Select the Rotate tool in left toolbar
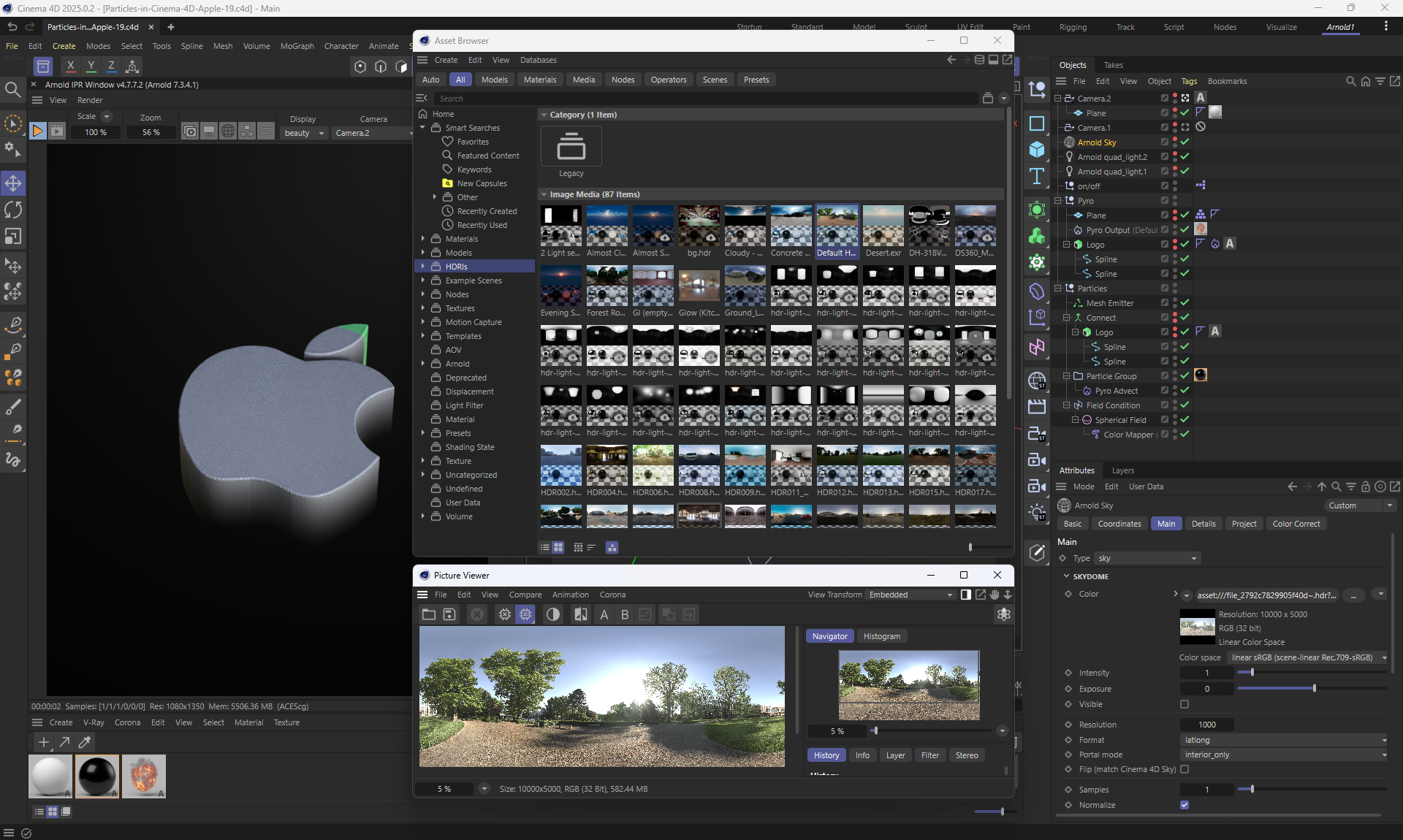1403x840 pixels. pyautogui.click(x=13, y=210)
